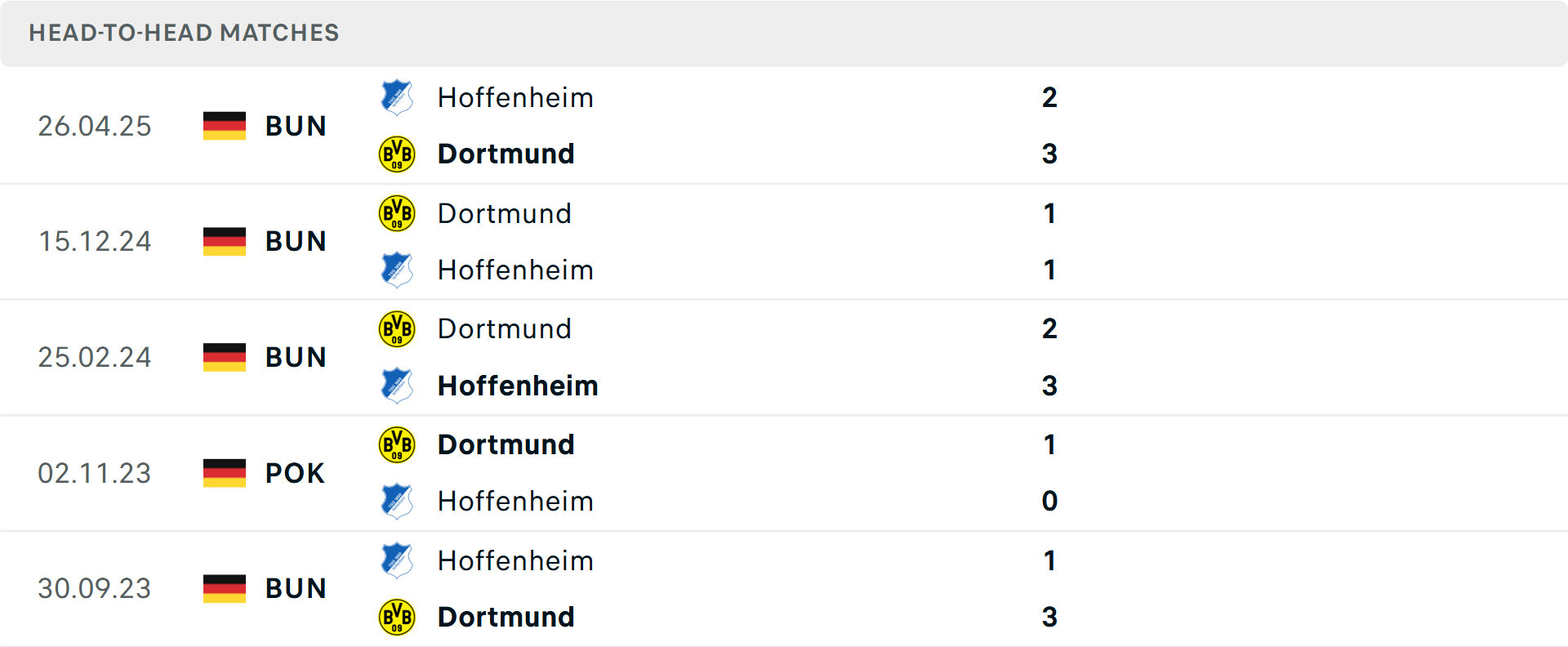Click the score 3 next to bolded Dortmund
1568x647 pixels.
[1049, 154]
